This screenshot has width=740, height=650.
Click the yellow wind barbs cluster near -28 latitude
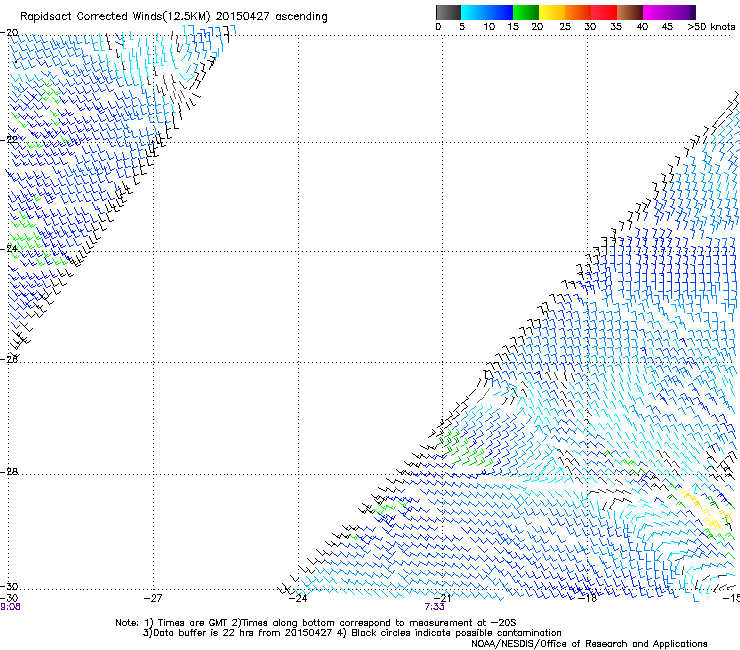[701, 507]
